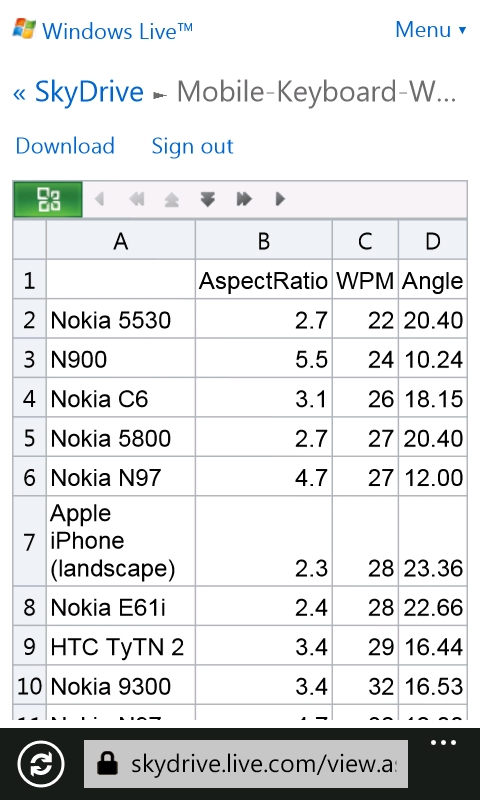Click the page up arrow icon
Viewport: 480px width, 800px height.
point(171,199)
